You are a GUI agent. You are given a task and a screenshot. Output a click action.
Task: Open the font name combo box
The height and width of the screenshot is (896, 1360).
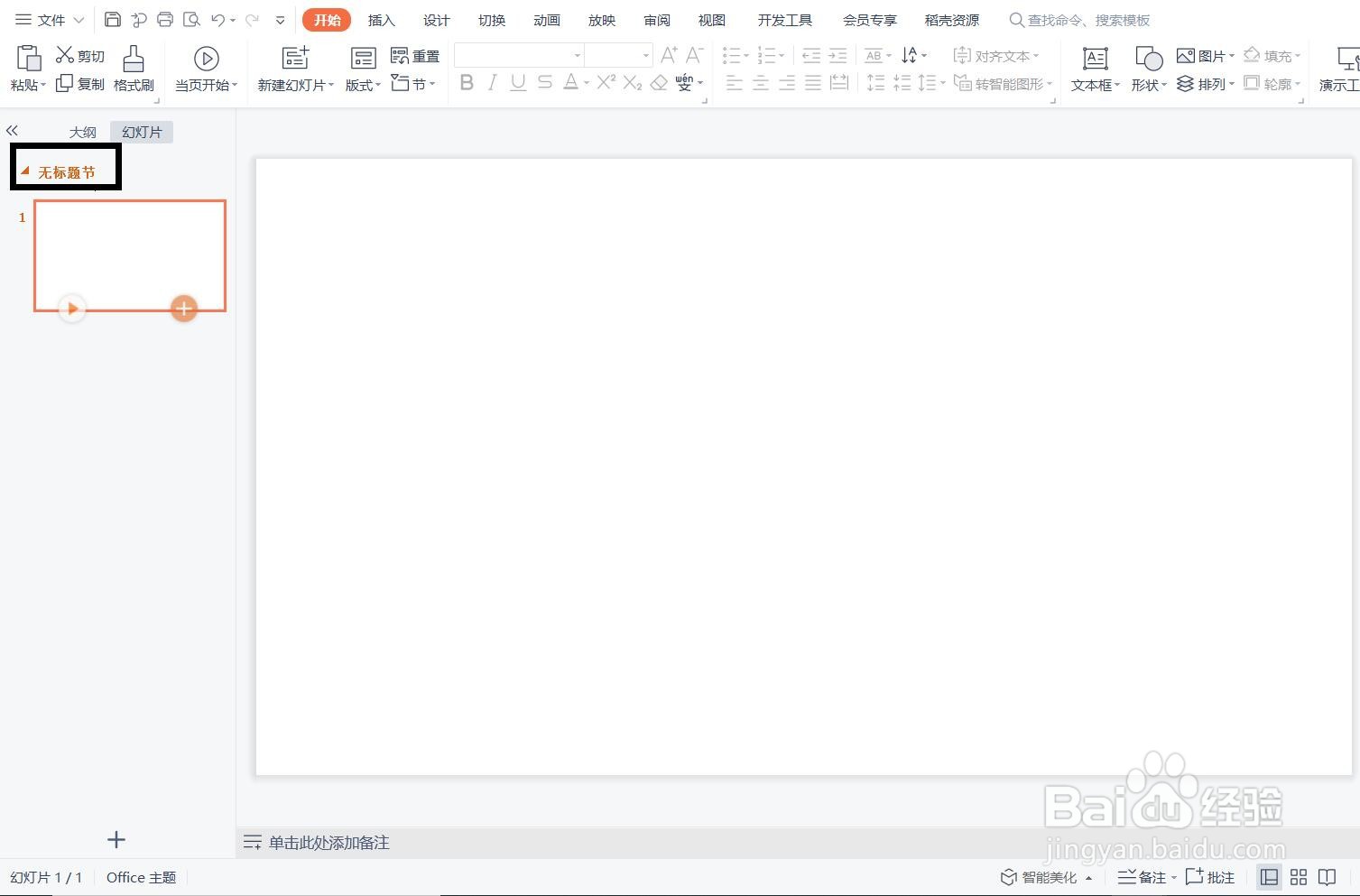tap(519, 55)
